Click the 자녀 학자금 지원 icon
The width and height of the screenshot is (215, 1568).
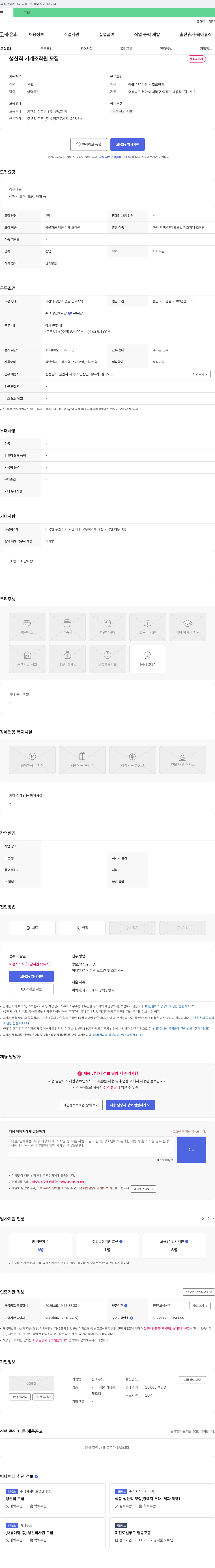tap(188, 627)
